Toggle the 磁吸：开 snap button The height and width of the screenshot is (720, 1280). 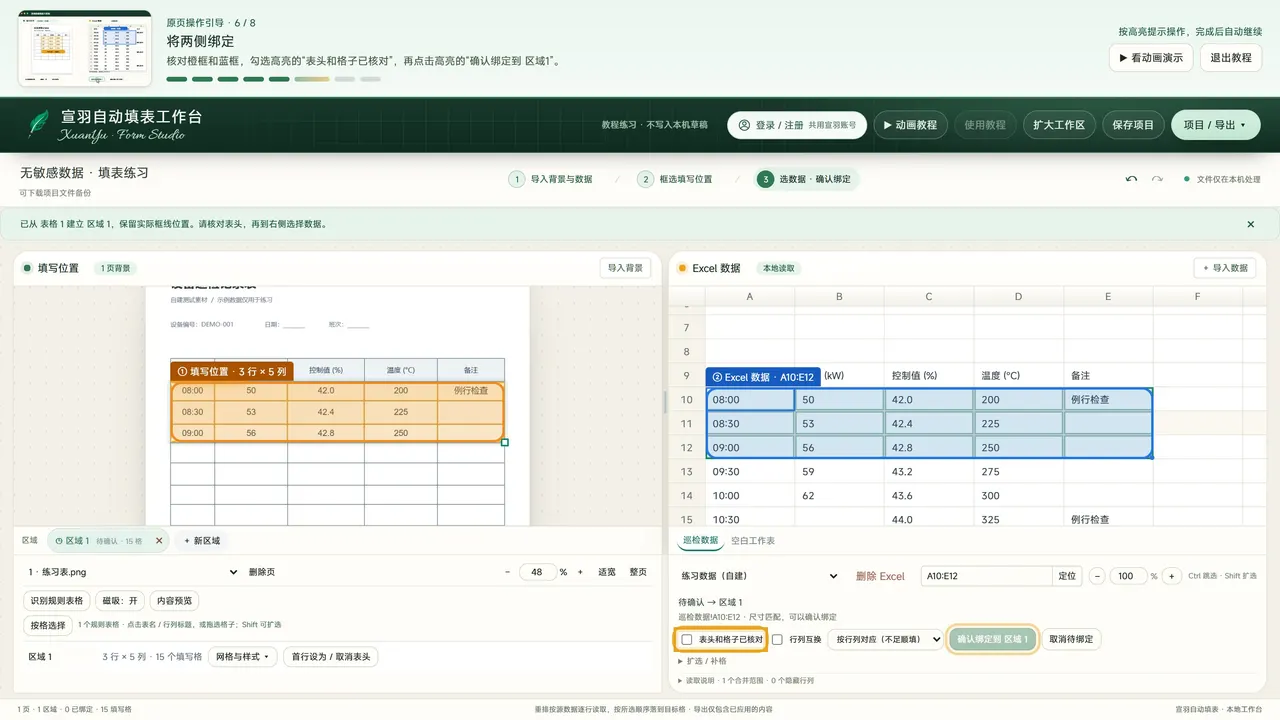(x=121, y=601)
